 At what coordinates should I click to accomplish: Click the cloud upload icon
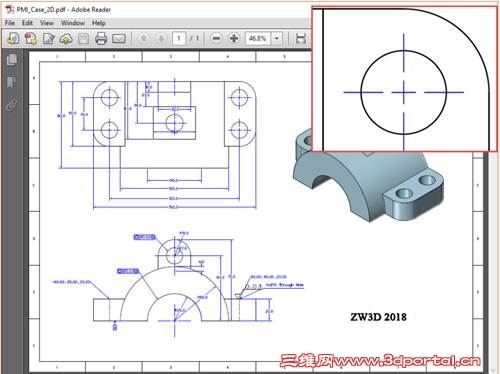point(66,39)
